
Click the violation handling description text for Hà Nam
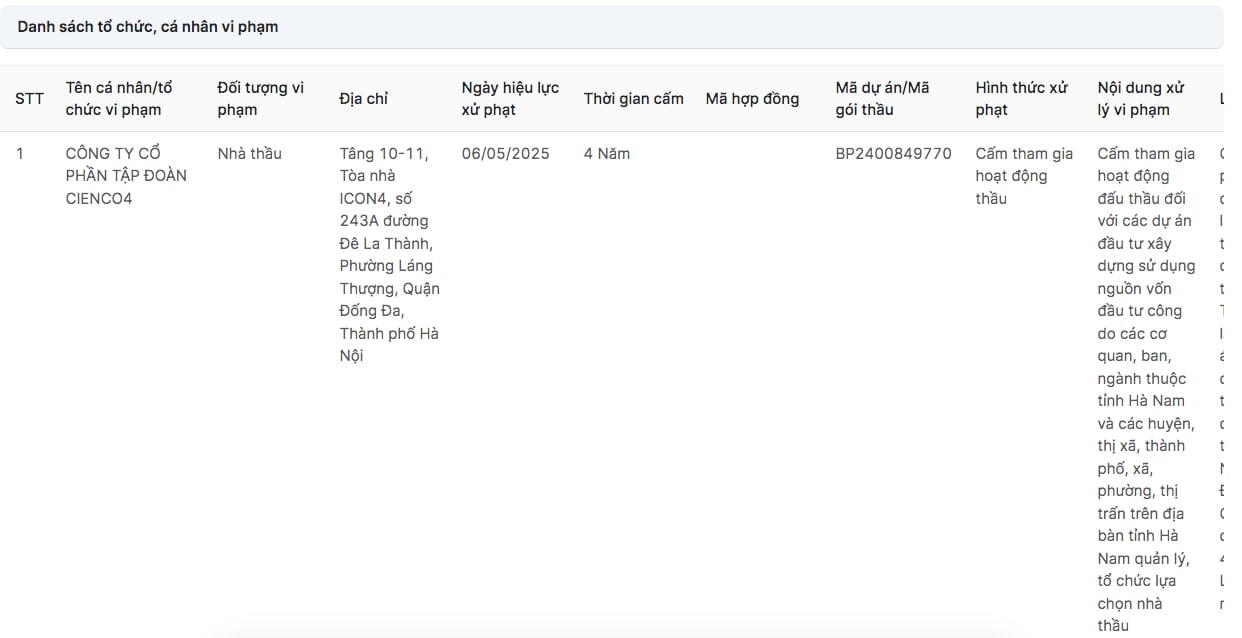[x=1146, y=389]
